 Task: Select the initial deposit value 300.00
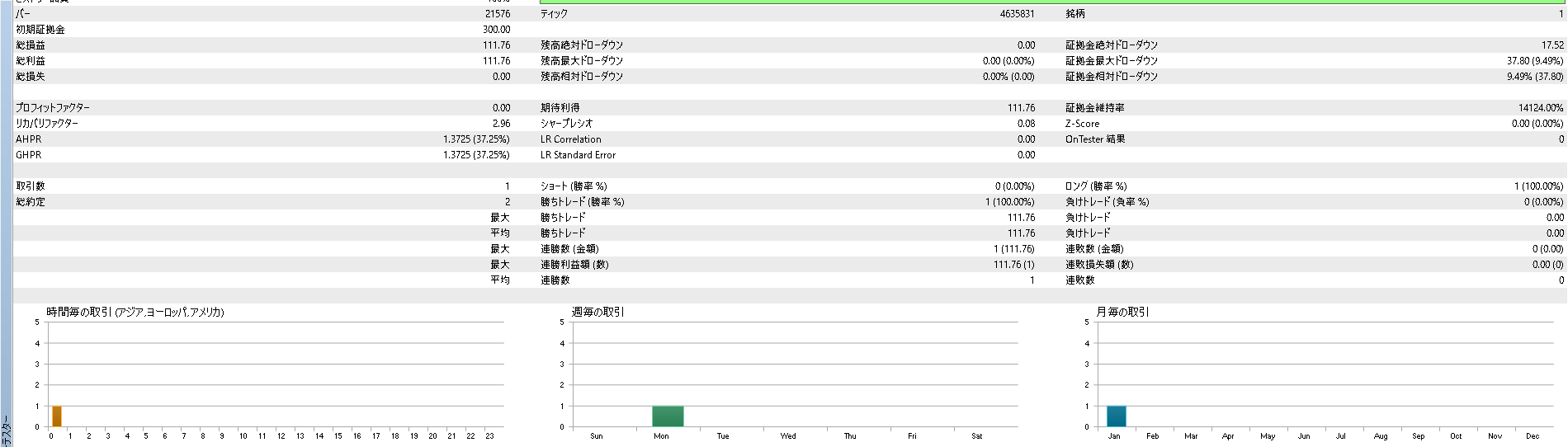(497, 30)
